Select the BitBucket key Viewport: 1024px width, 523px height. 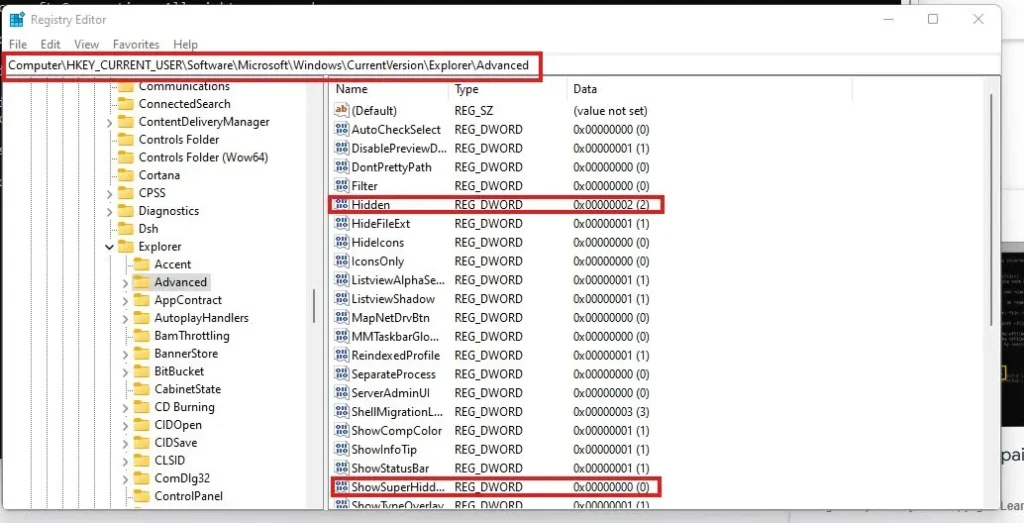pos(179,372)
